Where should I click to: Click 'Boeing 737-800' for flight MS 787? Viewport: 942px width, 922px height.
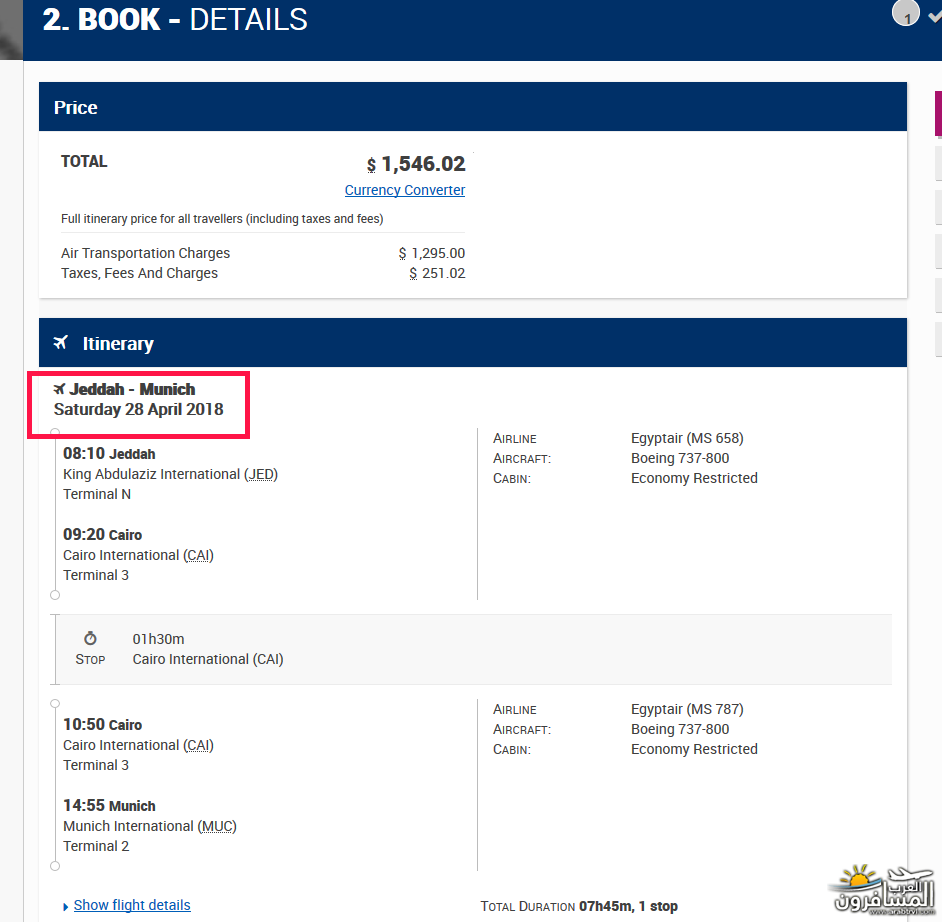click(680, 729)
